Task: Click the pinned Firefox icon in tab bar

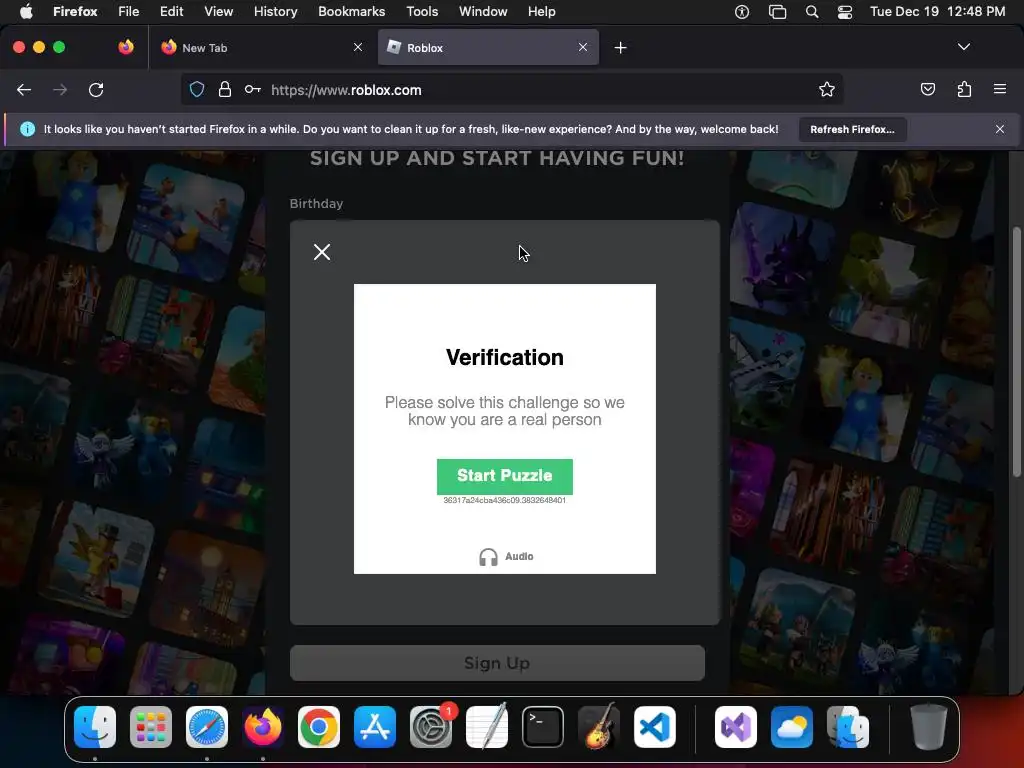Action: [x=126, y=47]
